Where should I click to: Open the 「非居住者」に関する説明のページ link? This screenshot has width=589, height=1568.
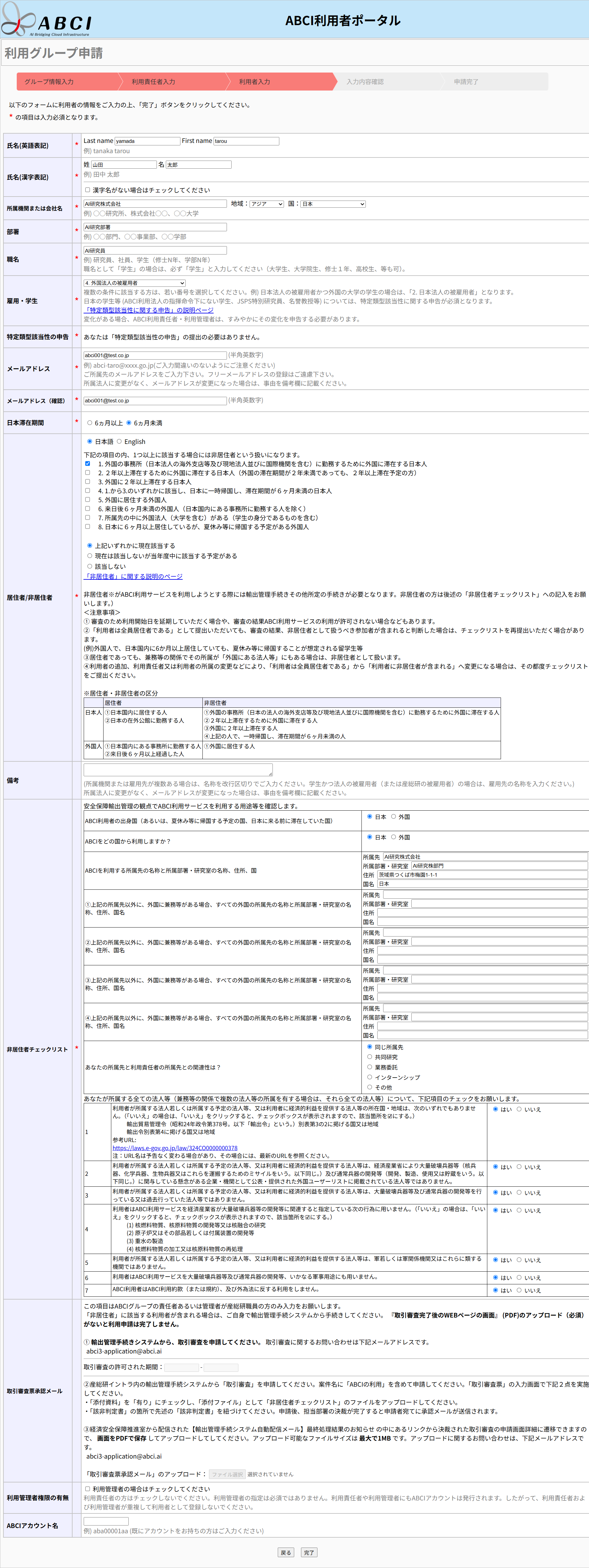click(x=133, y=576)
